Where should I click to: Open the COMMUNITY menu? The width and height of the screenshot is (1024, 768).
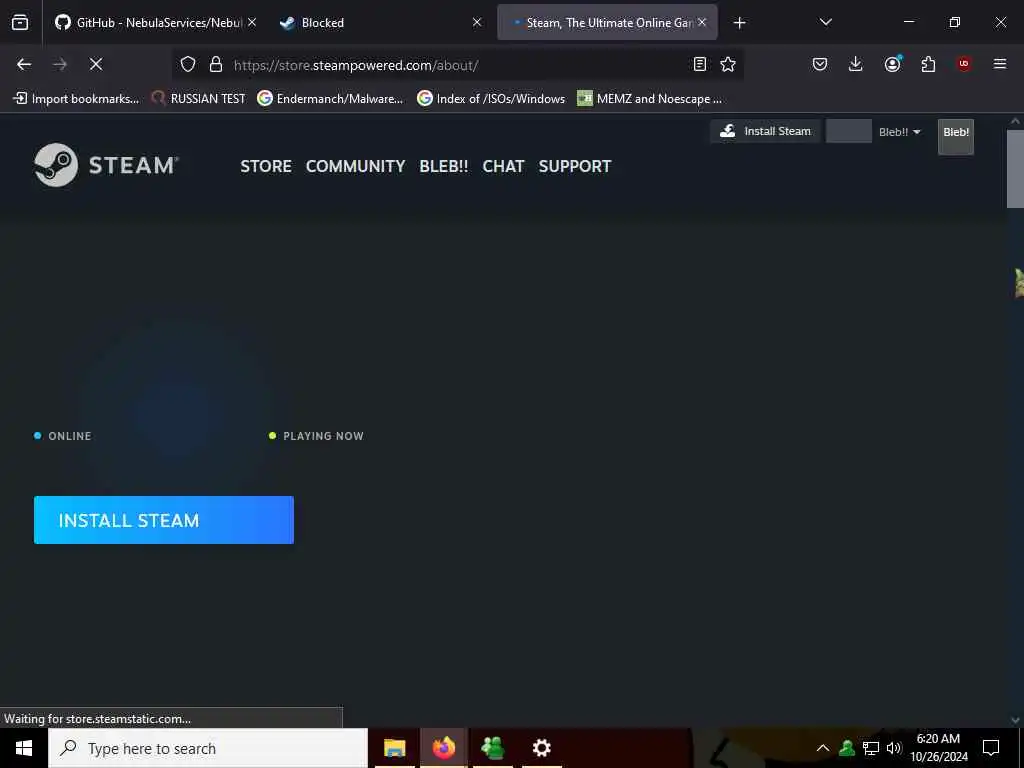[x=355, y=166]
